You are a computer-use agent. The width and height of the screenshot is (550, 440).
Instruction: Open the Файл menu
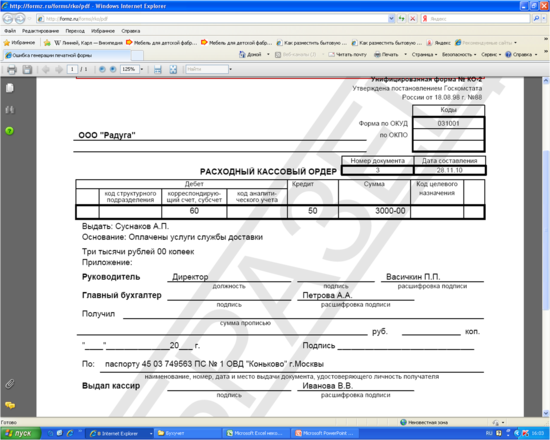click(10, 31)
